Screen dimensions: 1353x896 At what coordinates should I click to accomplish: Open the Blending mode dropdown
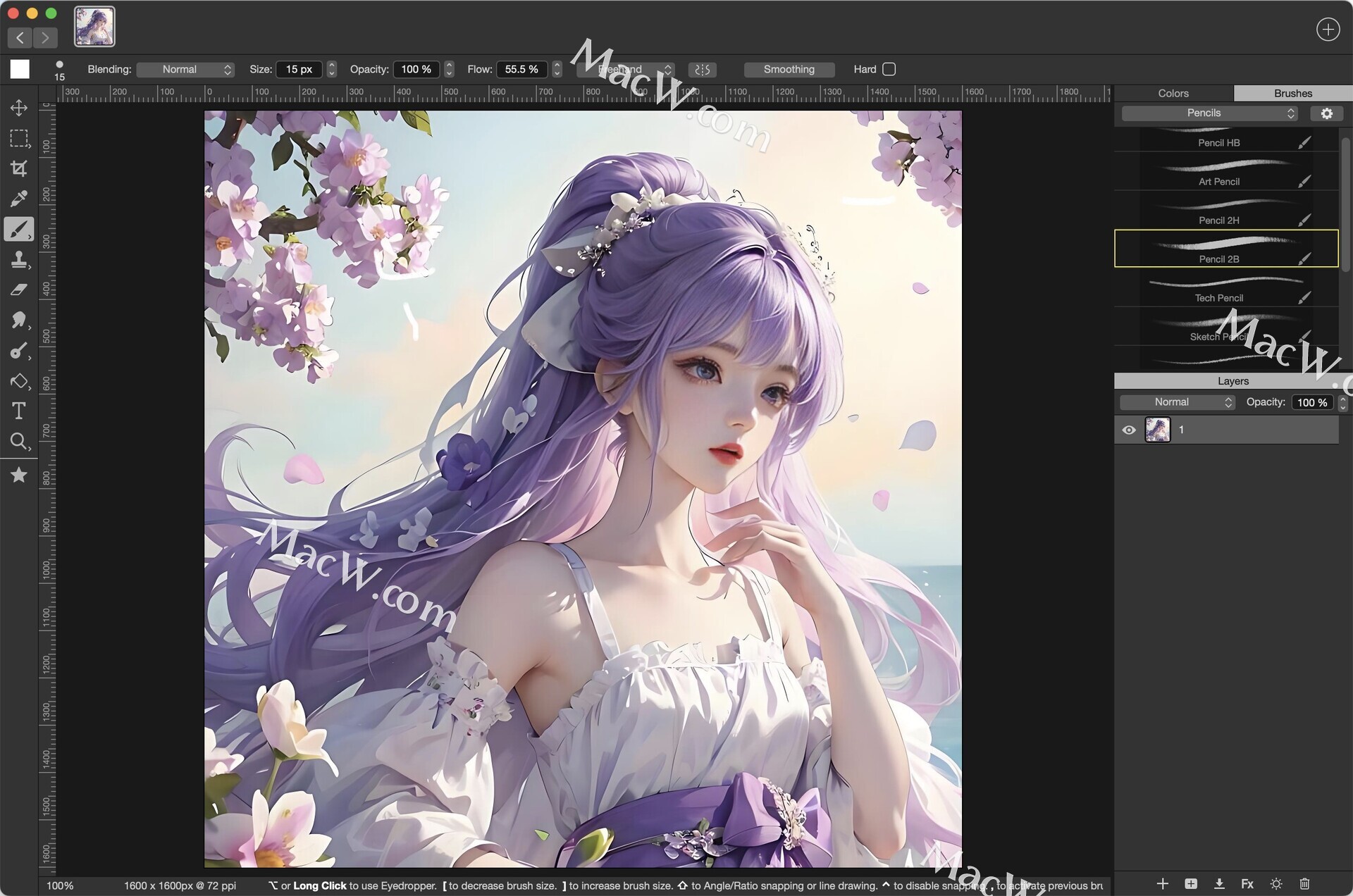tap(186, 69)
